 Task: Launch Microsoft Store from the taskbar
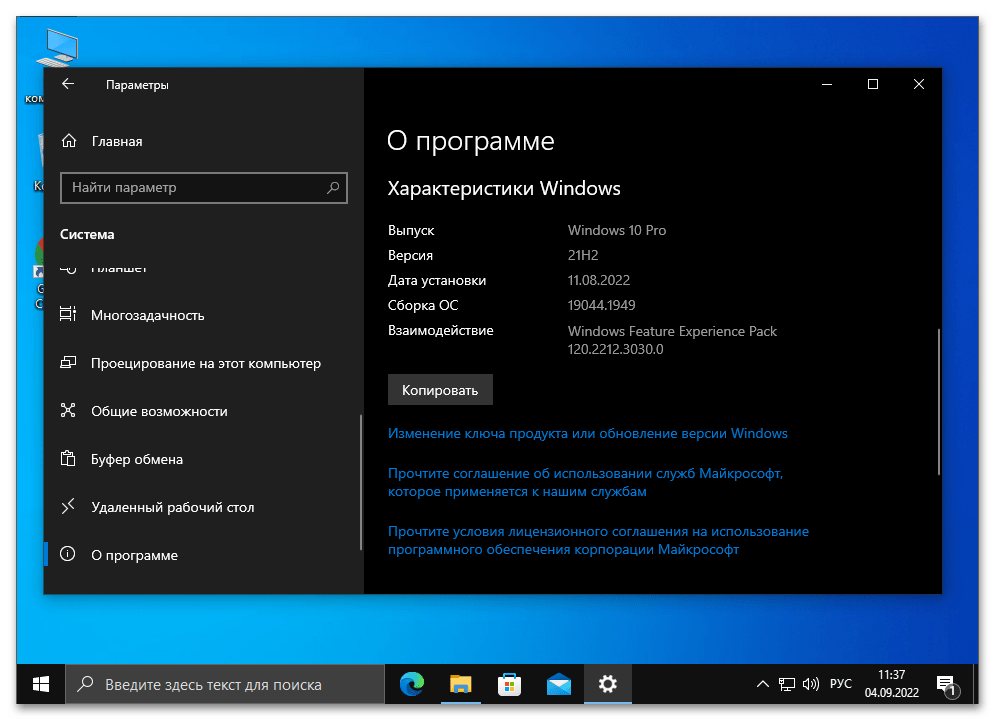pyautogui.click(x=509, y=685)
